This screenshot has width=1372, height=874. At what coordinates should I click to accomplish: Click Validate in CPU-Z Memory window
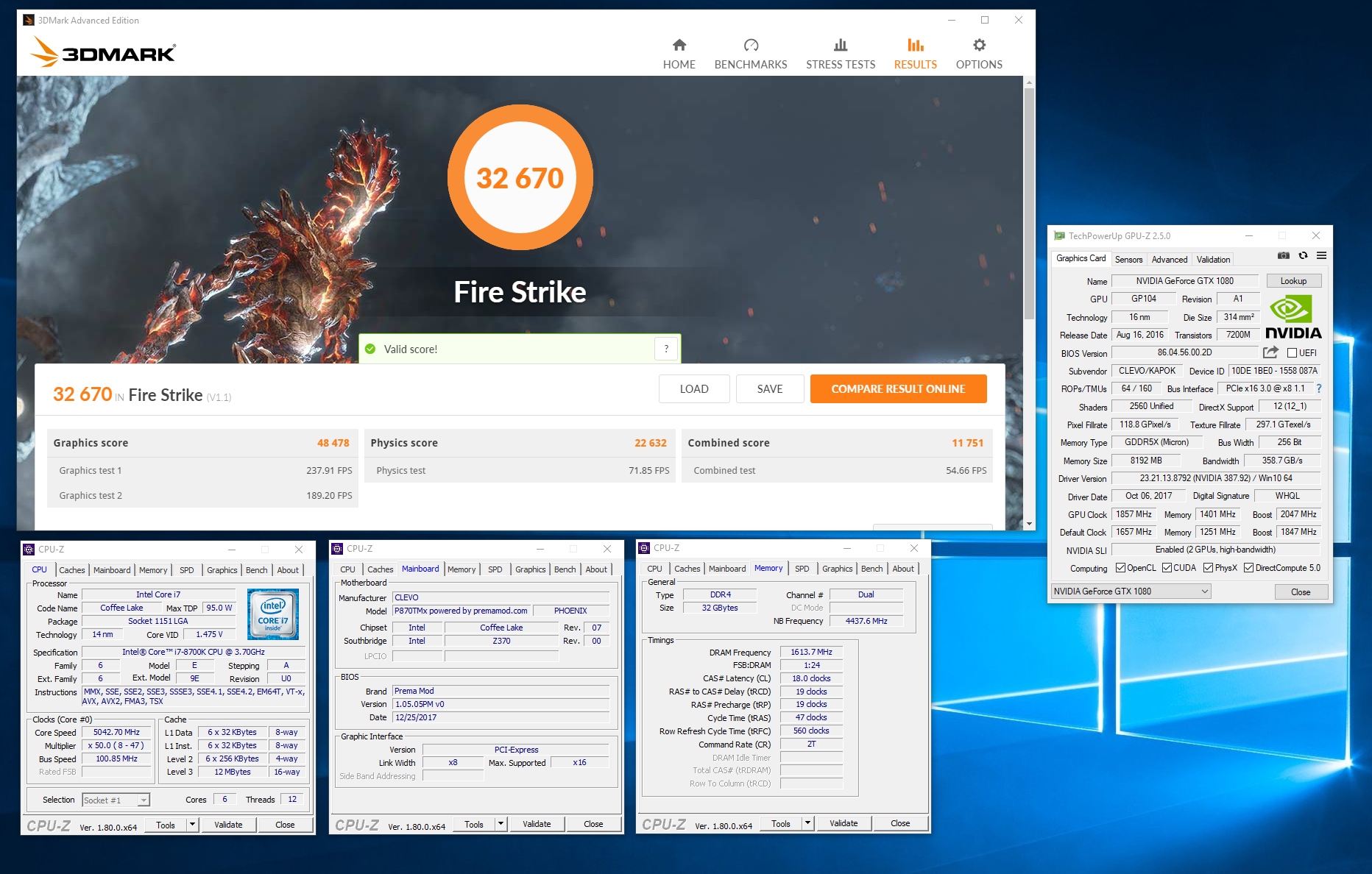[844, 823]
